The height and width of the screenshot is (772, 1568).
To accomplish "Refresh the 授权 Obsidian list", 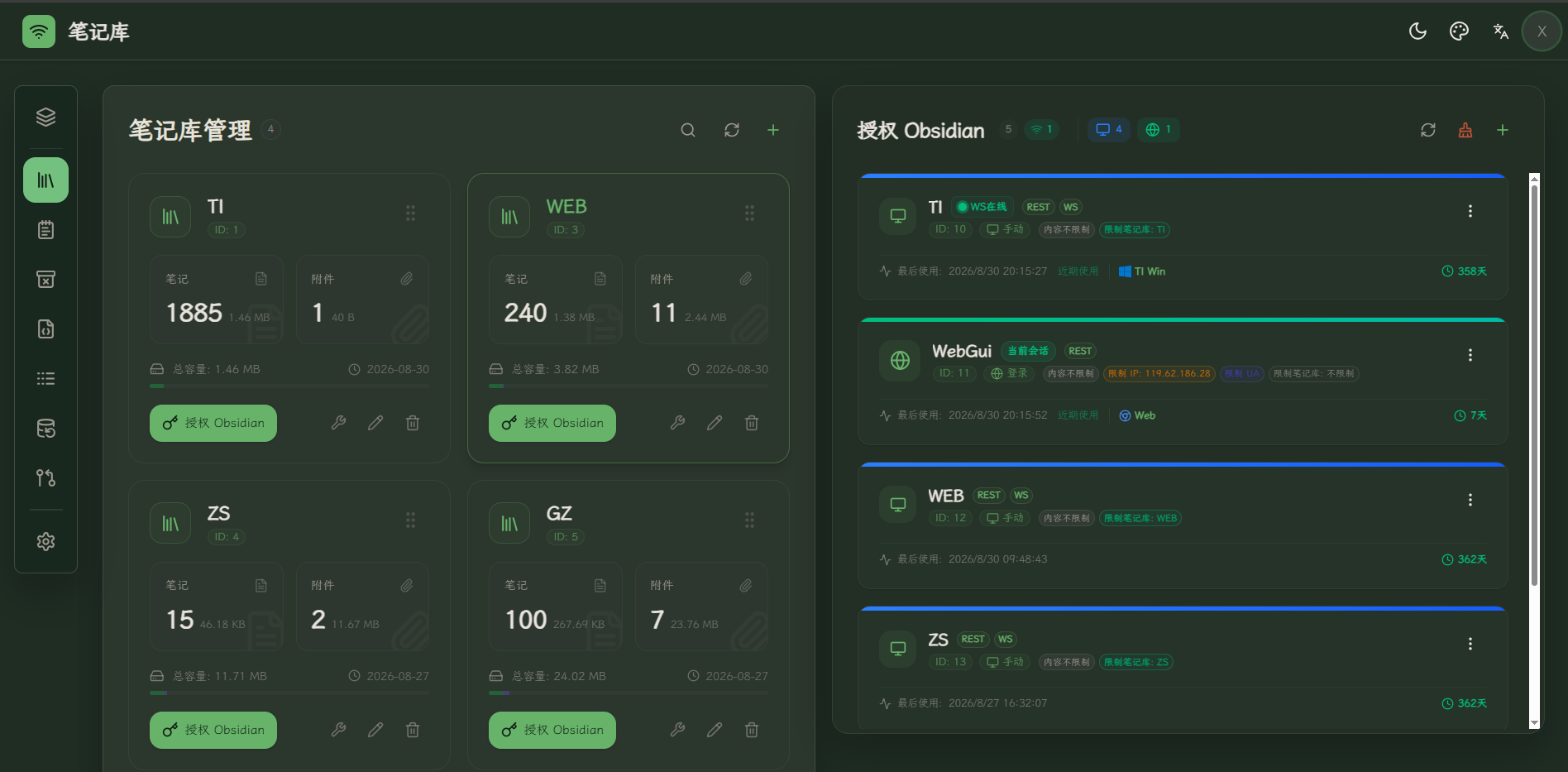I will click(x=1428, y=130).
